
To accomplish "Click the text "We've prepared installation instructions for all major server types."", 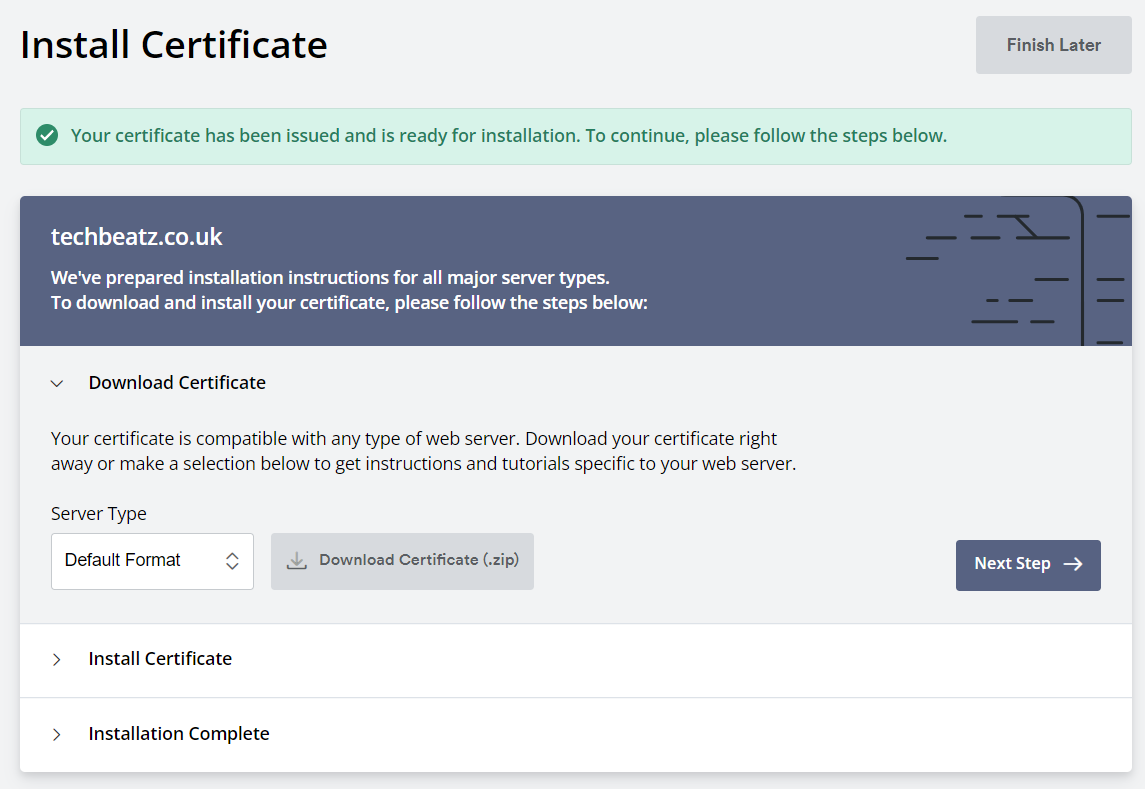I will pyautogui.click(x=330, y=278).
